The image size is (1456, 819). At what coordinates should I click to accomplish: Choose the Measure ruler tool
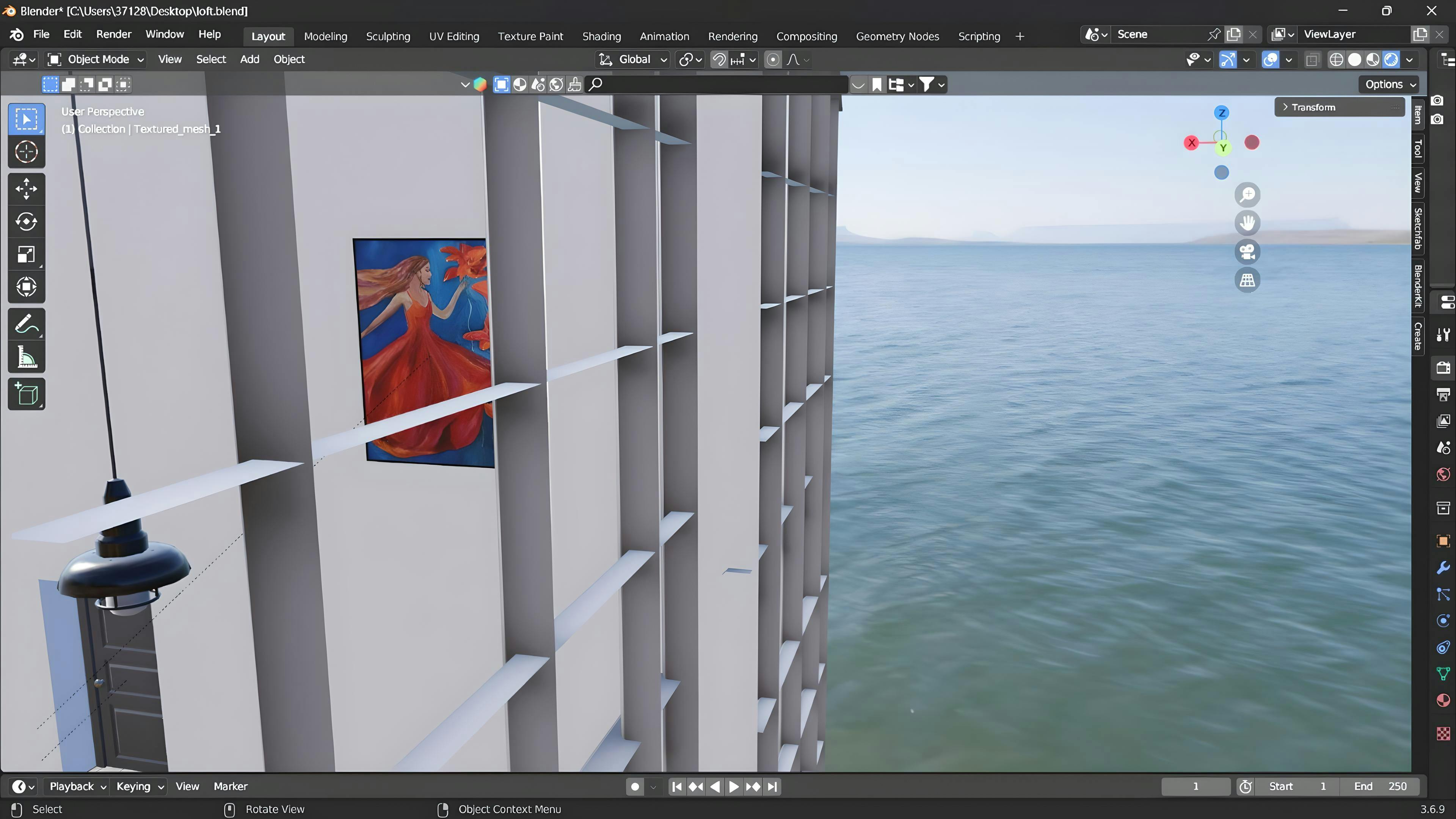click(x=26, y=357)
